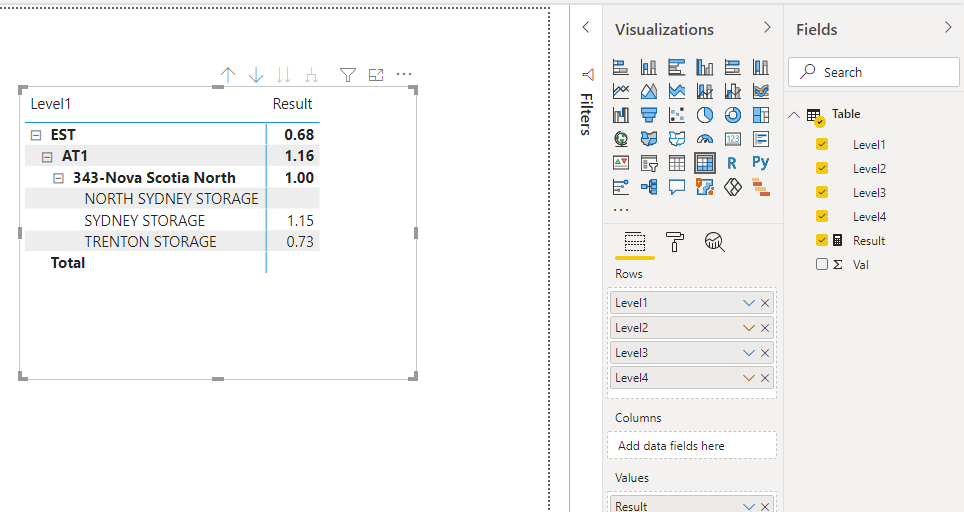The width and height of the screenshot is (964, 512).
Task: Select the Clustered bar chart visual
Action: click(677, 67)
